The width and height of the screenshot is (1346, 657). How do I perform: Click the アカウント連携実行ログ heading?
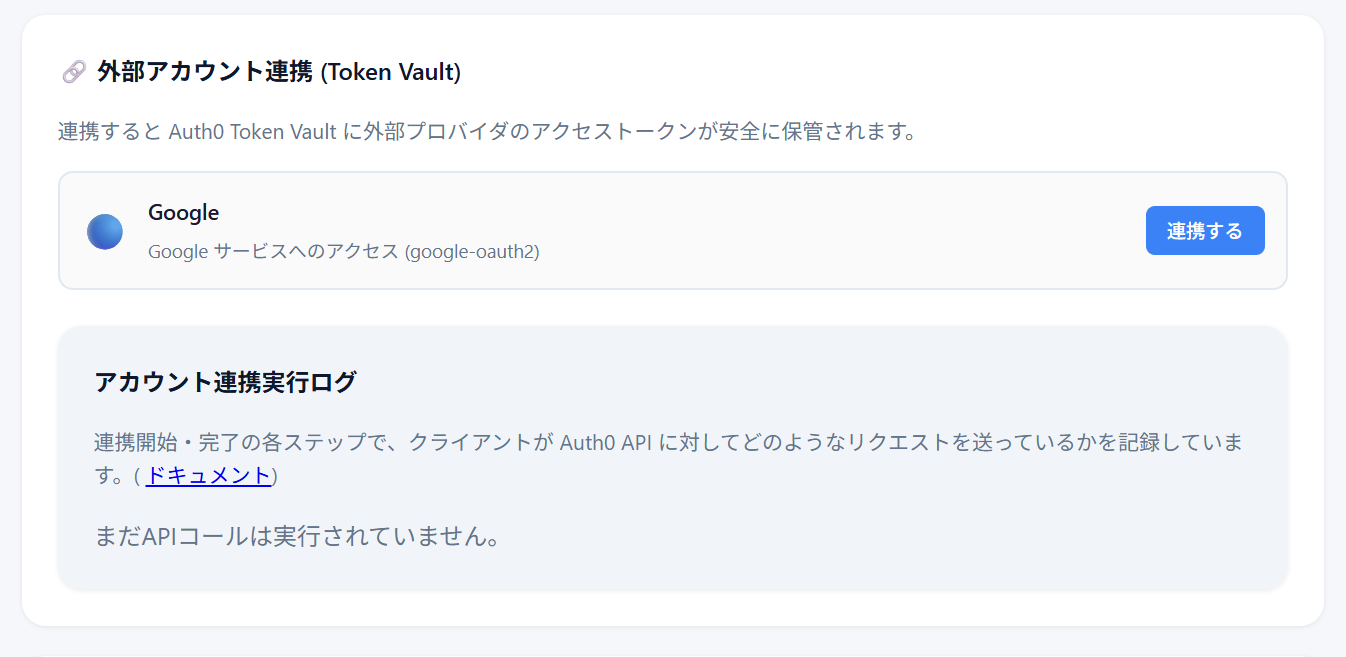(225, 382)
